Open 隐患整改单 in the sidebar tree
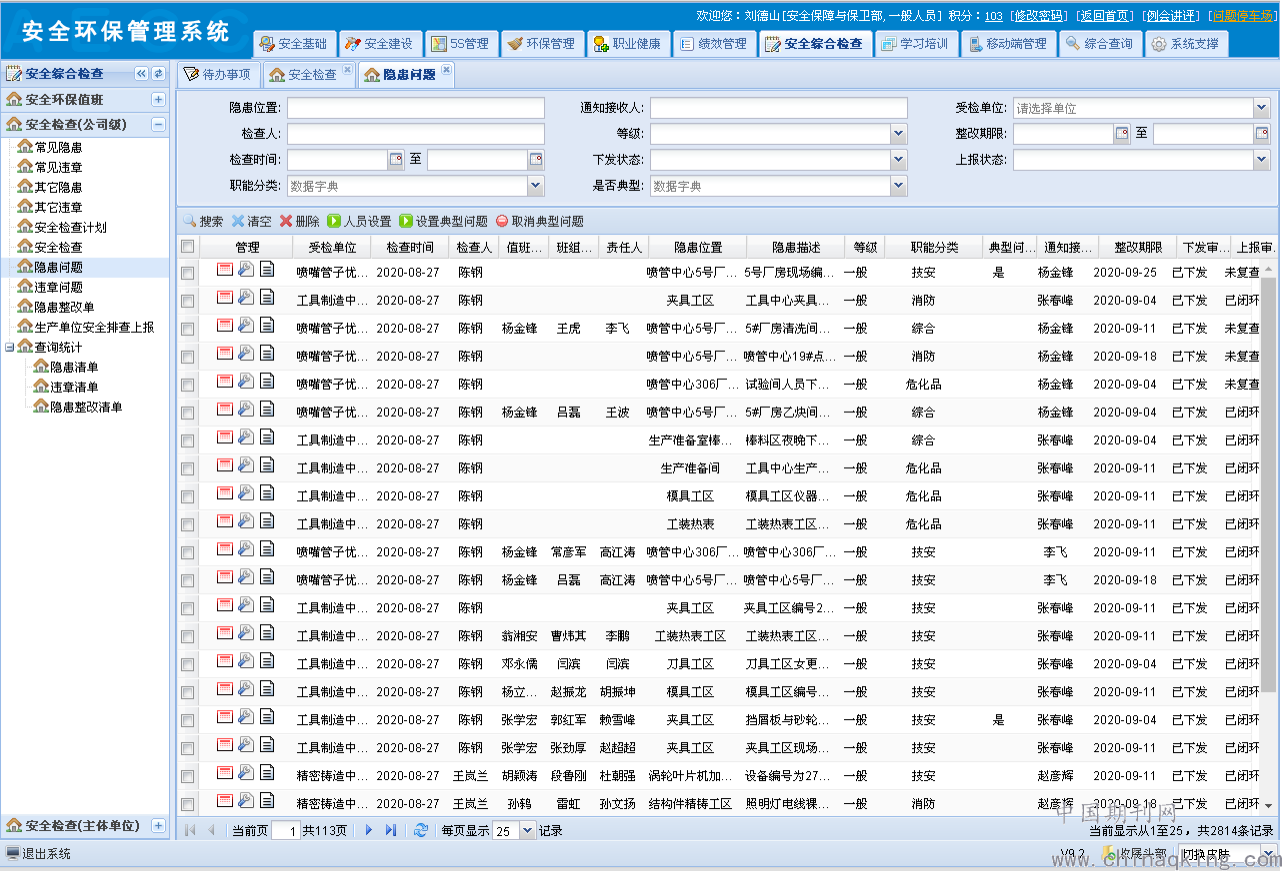The width and height of the screenshot is (1282, 871). 64,307
